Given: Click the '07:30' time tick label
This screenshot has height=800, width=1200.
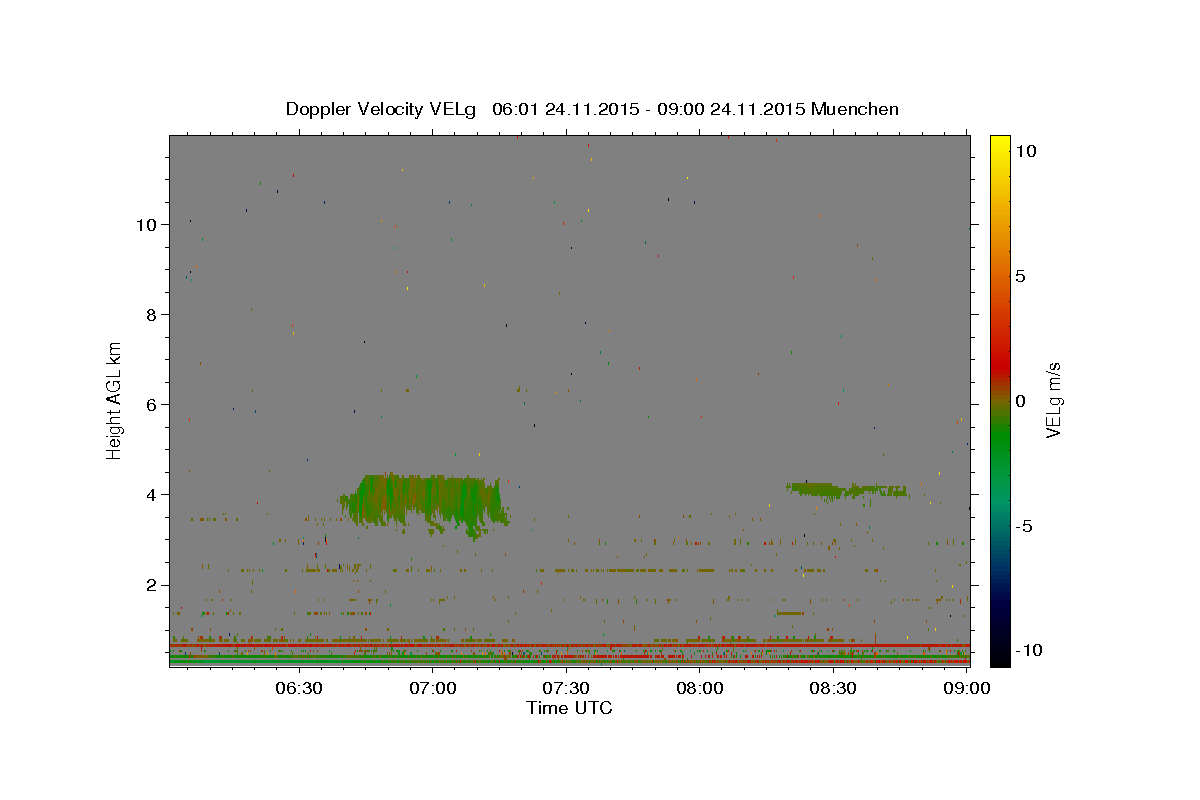Looking at the screenshot, I should (x=566, y=688).
